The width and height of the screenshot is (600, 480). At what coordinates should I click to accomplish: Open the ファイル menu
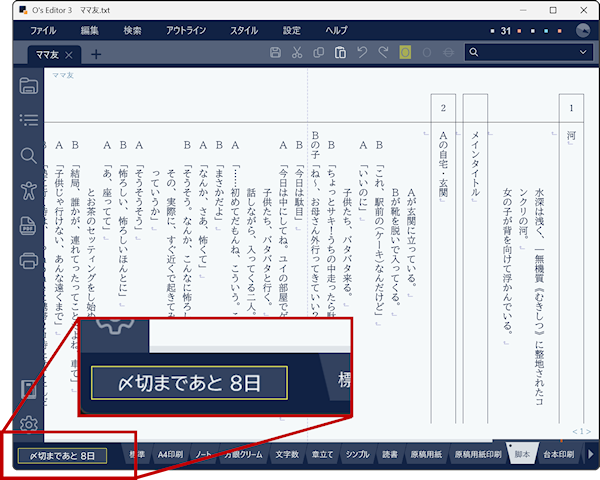(44, 30)
